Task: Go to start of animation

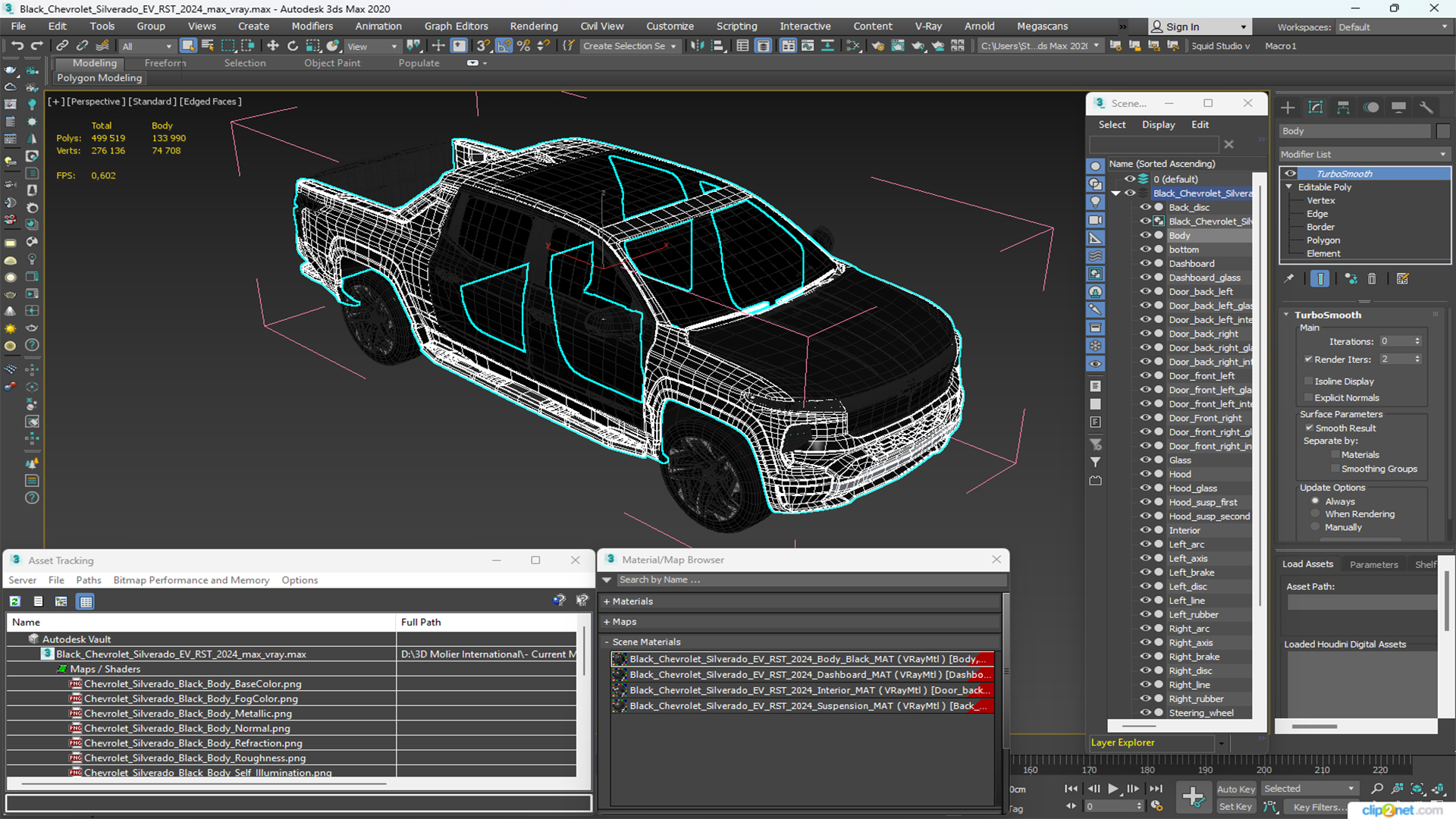Action: 1071,789
